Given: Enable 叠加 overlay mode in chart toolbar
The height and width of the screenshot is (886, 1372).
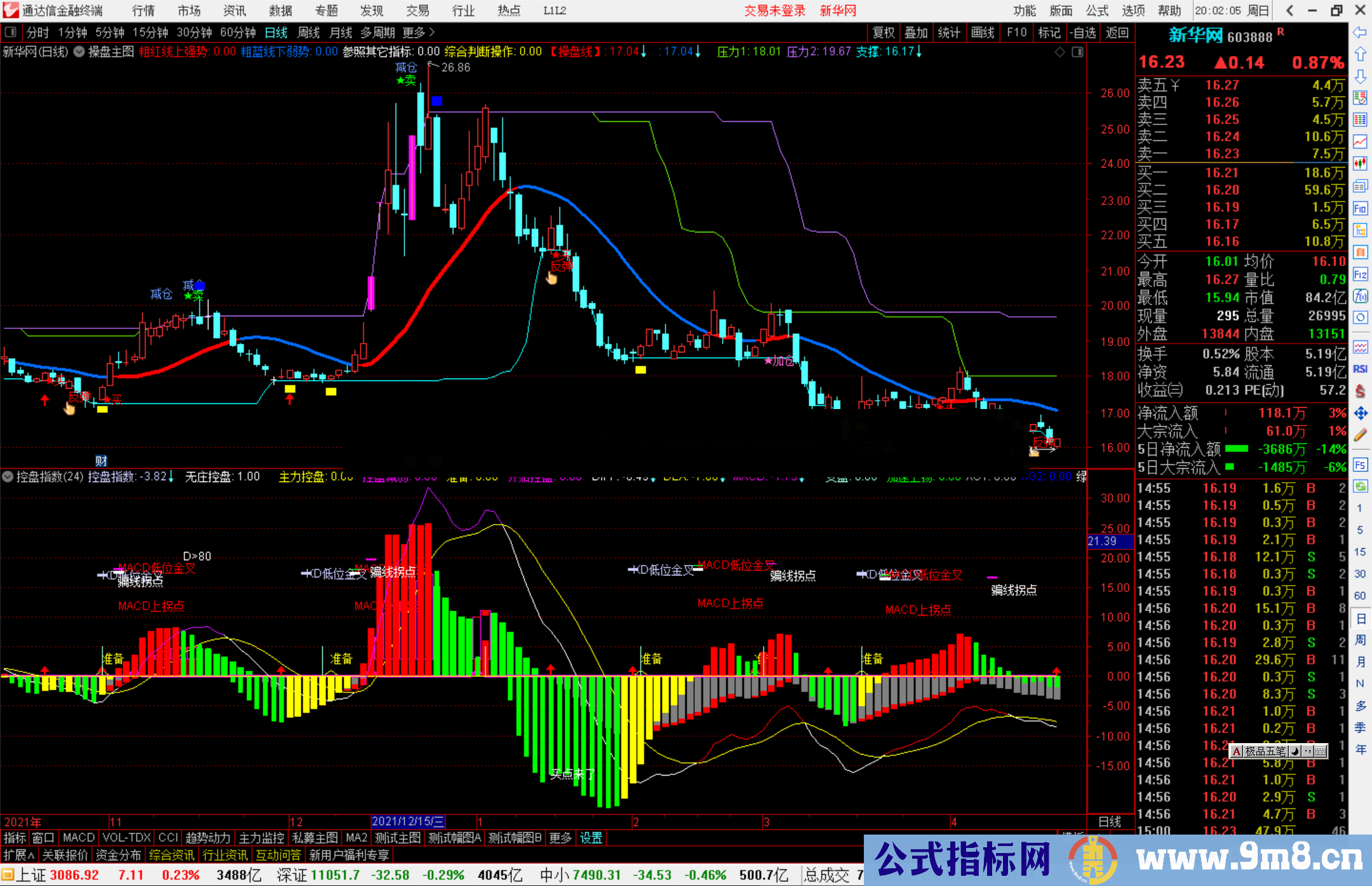Looking at the screenshot, I should coord(917,32).
